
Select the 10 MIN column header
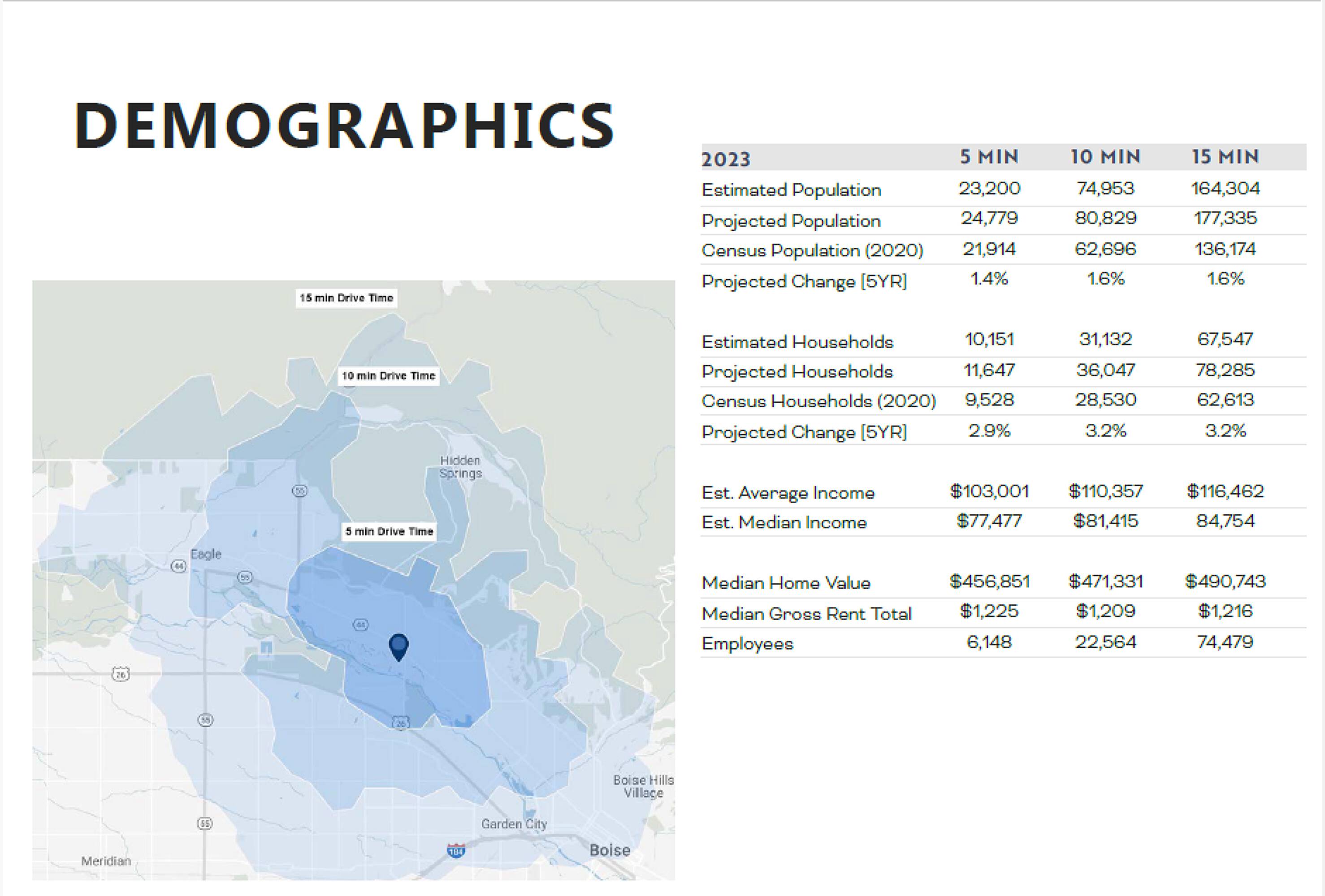[1105, 157]
